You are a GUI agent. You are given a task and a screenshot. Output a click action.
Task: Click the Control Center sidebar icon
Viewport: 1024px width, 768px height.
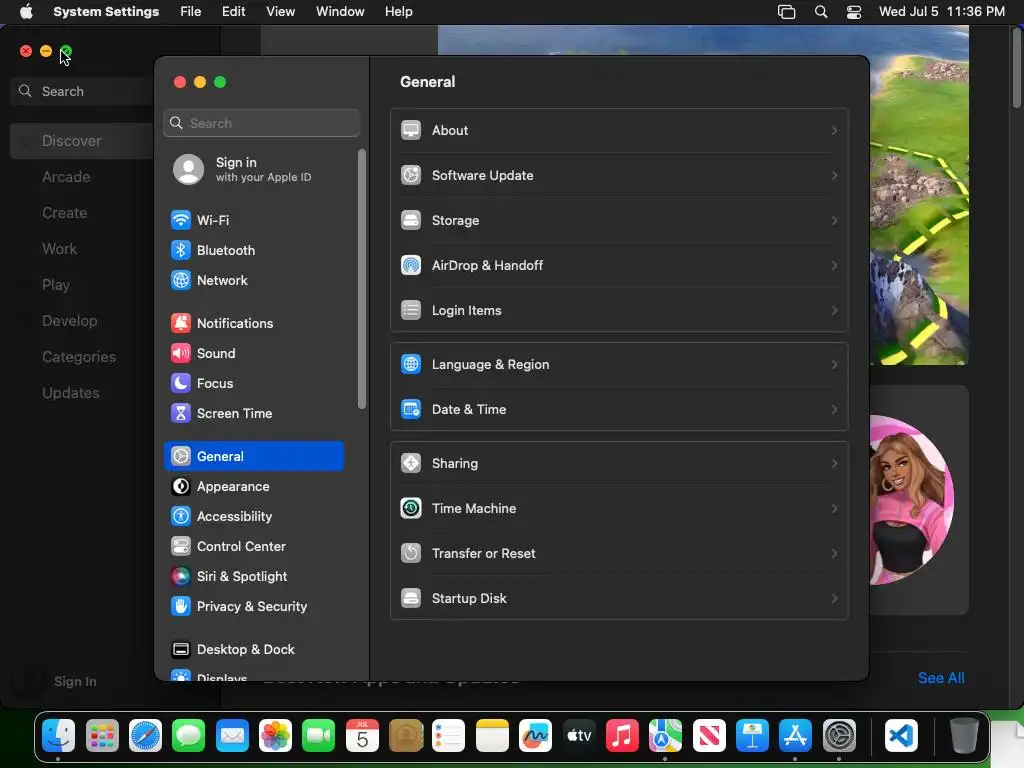(x=181, y=547)
